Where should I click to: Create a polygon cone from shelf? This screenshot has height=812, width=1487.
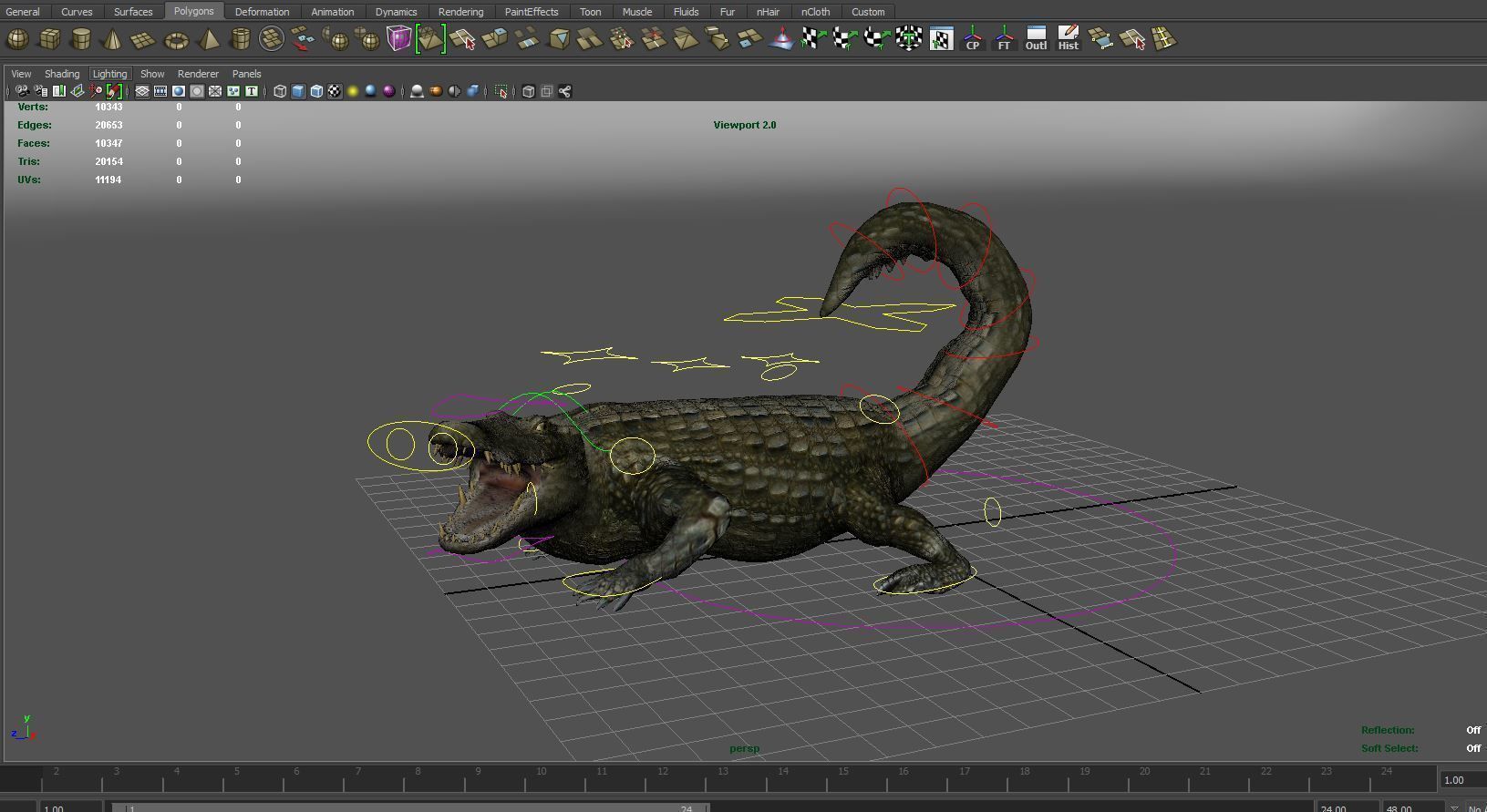point(112,39)
